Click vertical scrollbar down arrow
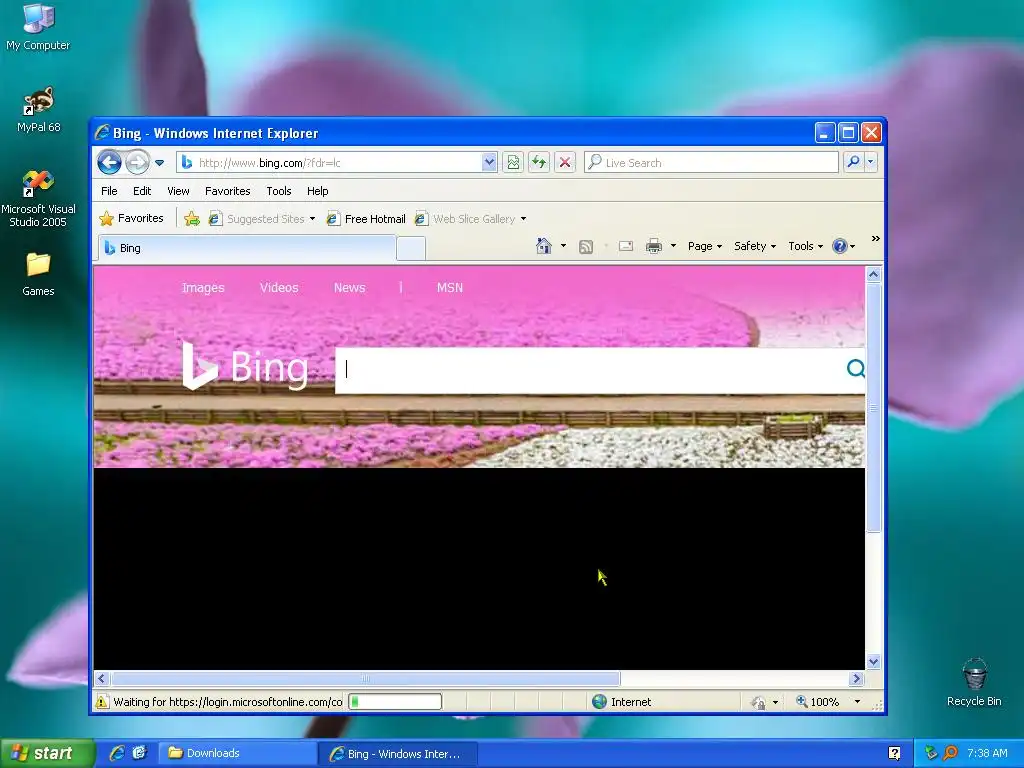1024x768 pixels. tap(874, 662)
